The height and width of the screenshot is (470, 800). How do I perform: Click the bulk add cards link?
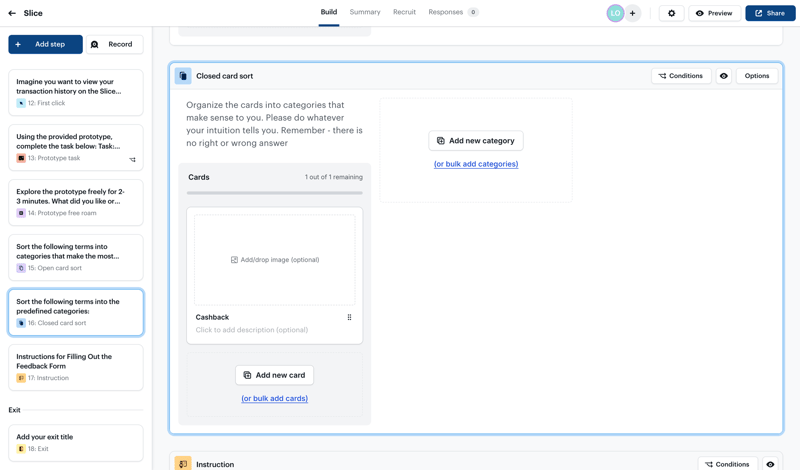[274, 398]
